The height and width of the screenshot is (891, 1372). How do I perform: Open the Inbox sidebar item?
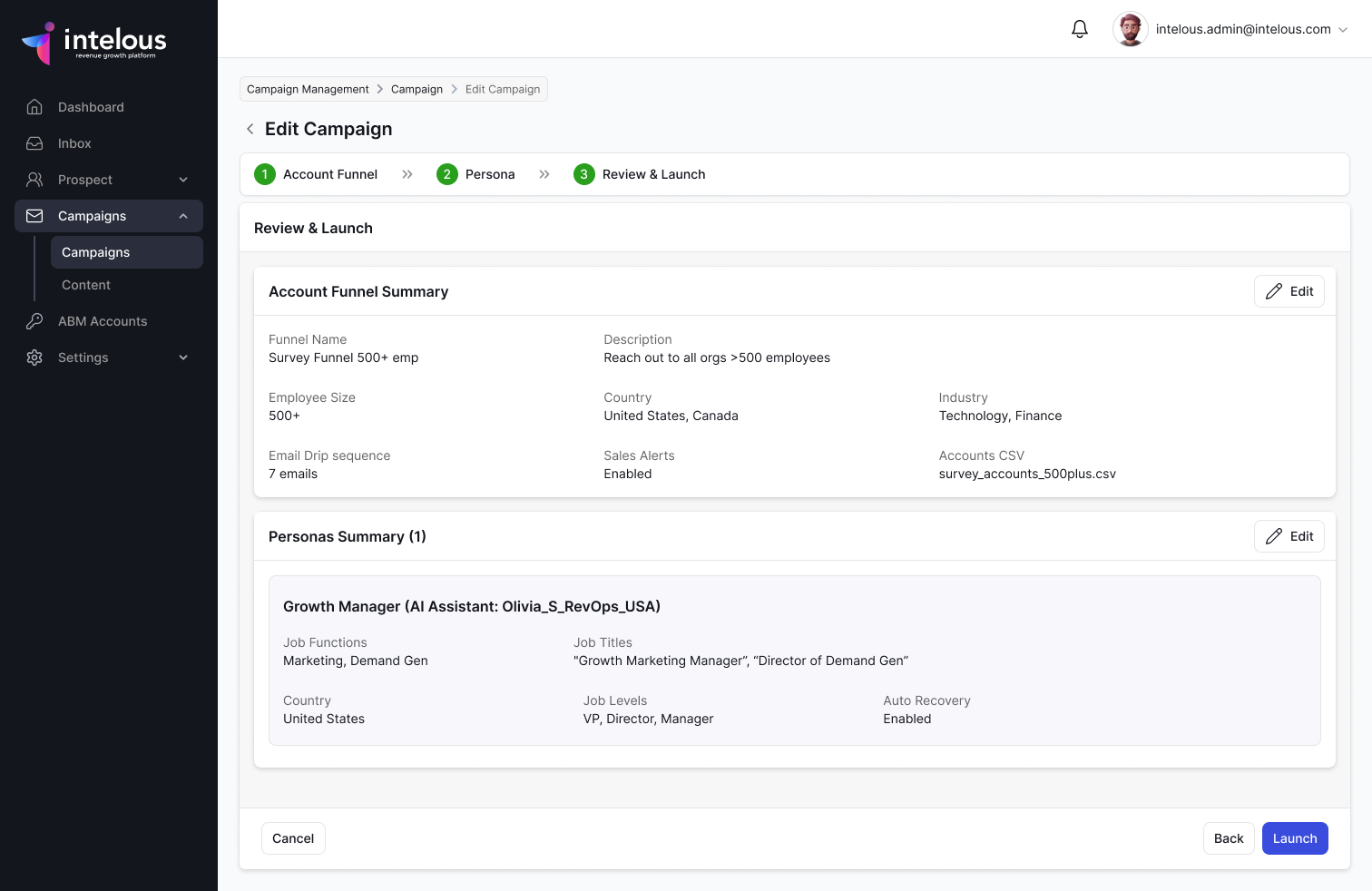point(74,143)
